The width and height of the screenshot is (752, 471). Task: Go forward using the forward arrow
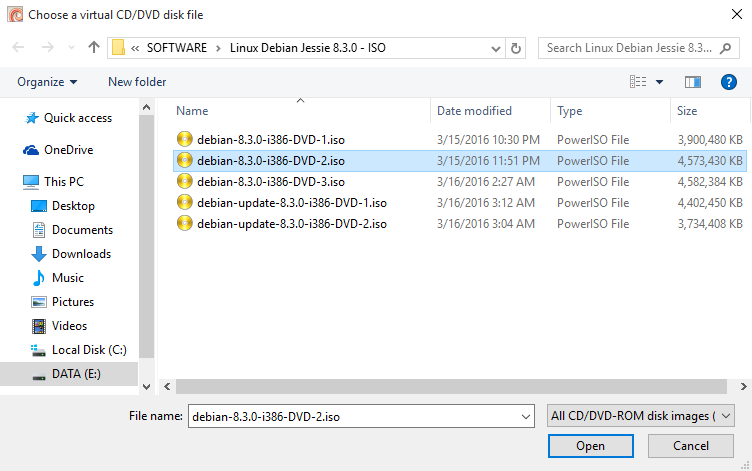[47, 47]
